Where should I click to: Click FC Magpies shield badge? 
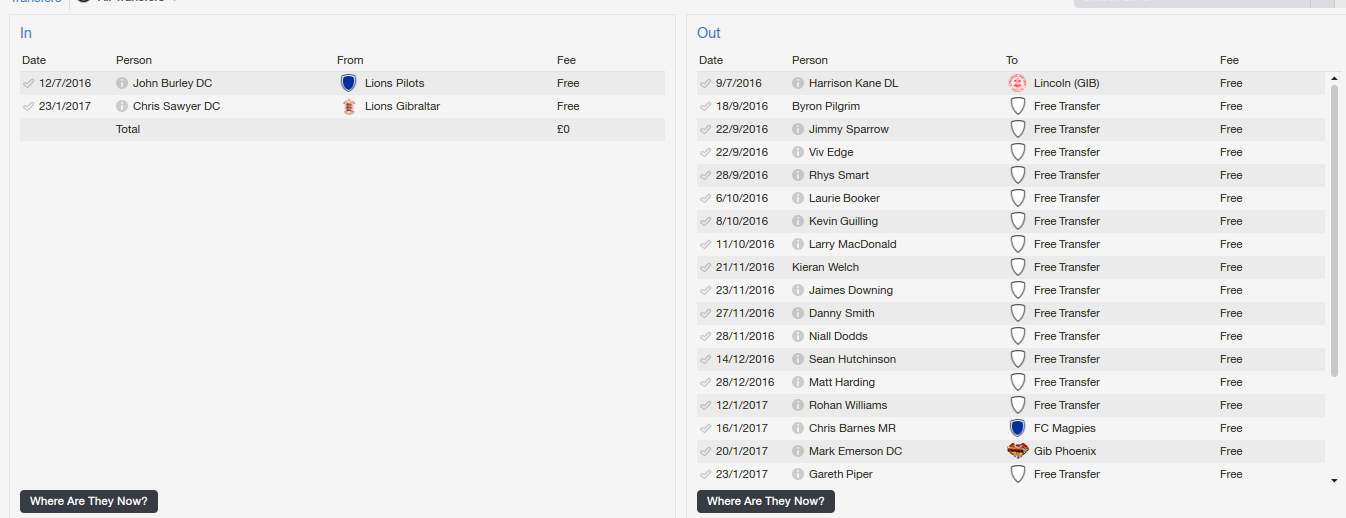[1017, 428]
